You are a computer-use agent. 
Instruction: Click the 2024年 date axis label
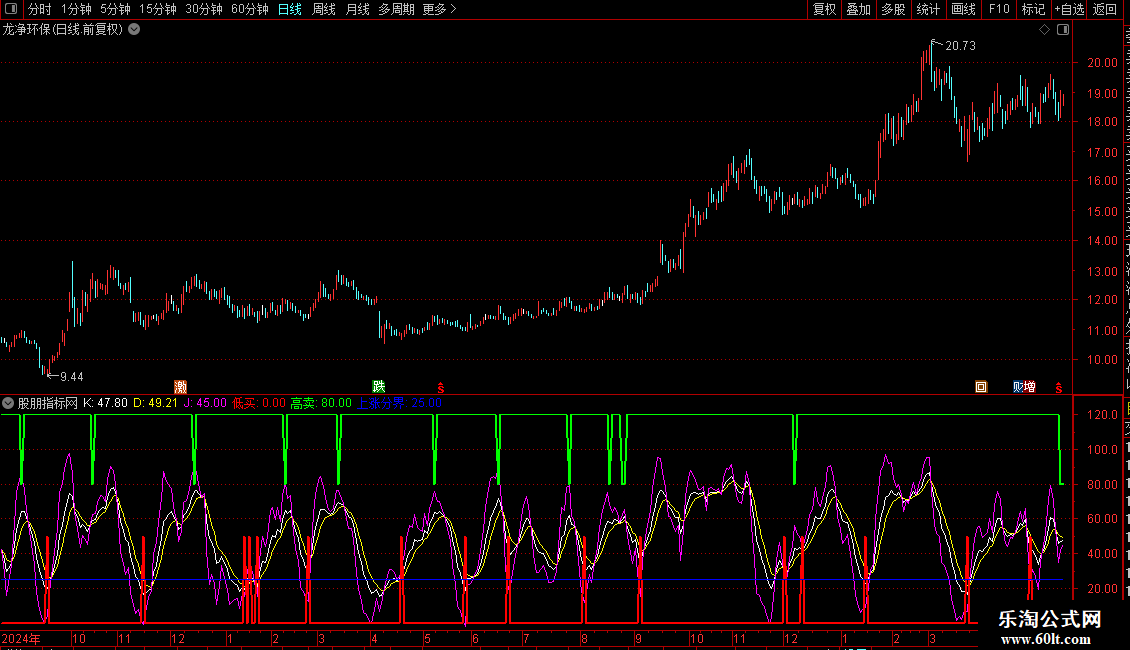21,638
